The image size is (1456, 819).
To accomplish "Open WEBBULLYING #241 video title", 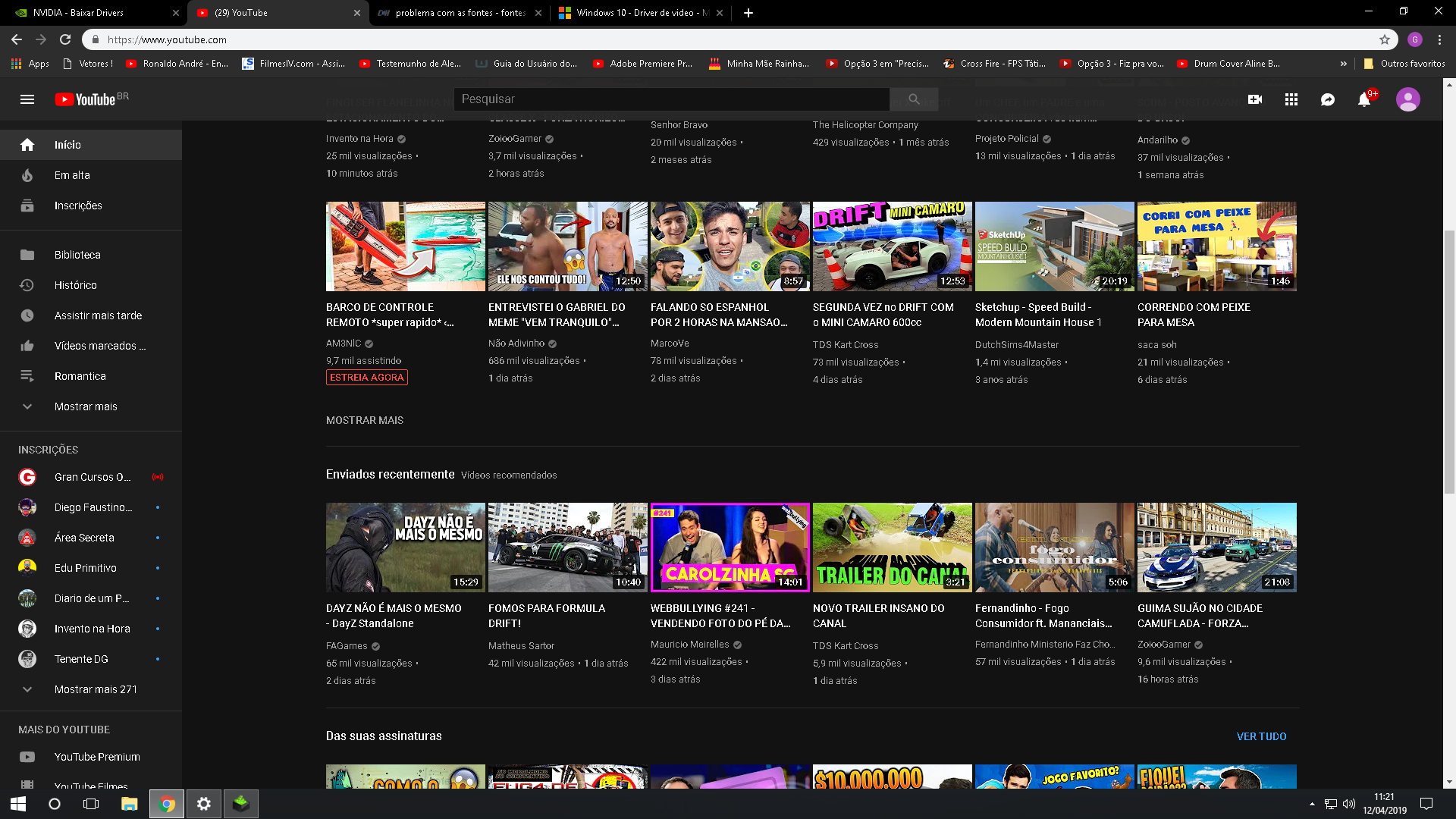I will click(x=720, y=616).
